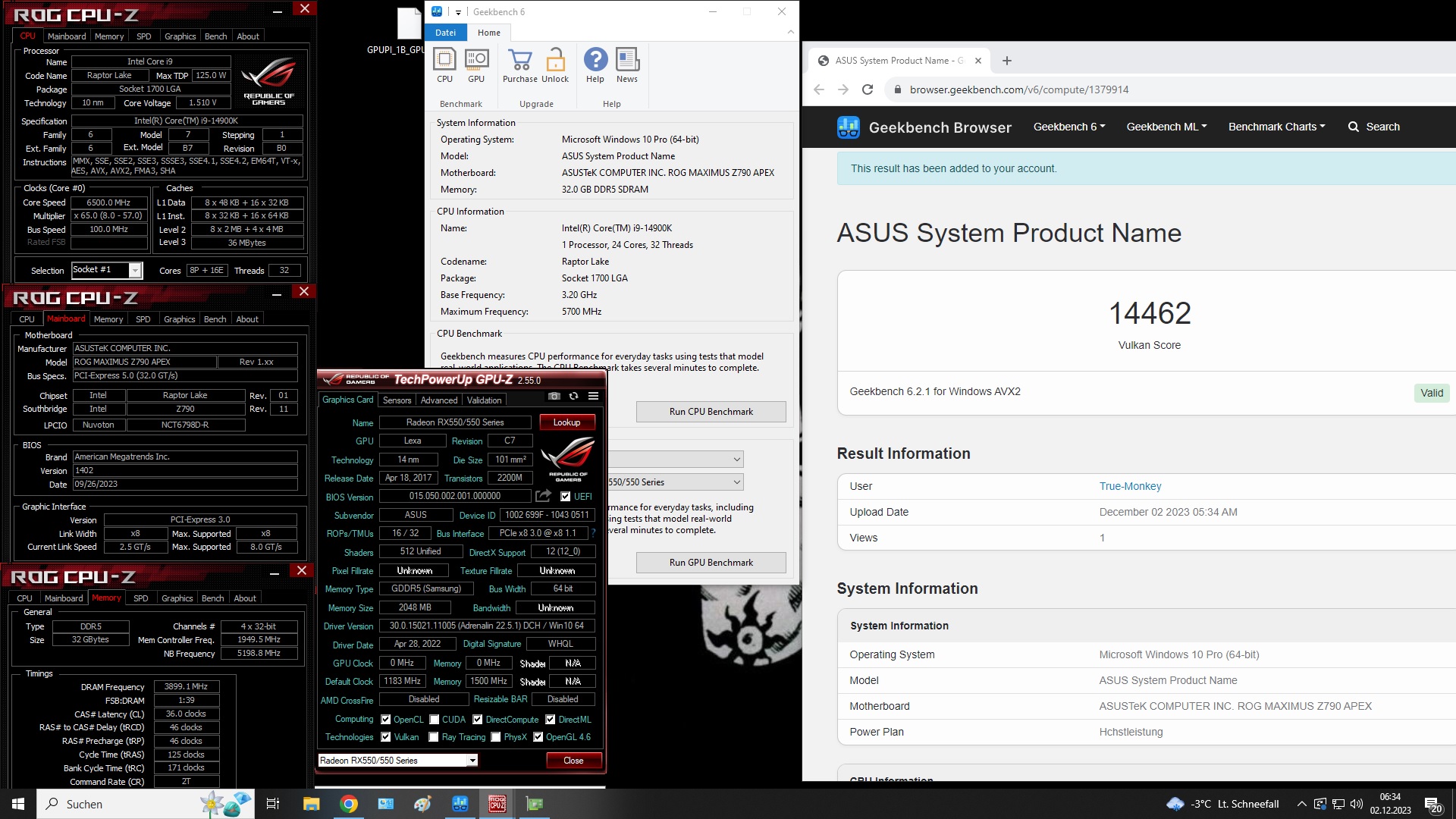
Task: Open the Validation tab in GPU-Z
Action: point(484,400)
